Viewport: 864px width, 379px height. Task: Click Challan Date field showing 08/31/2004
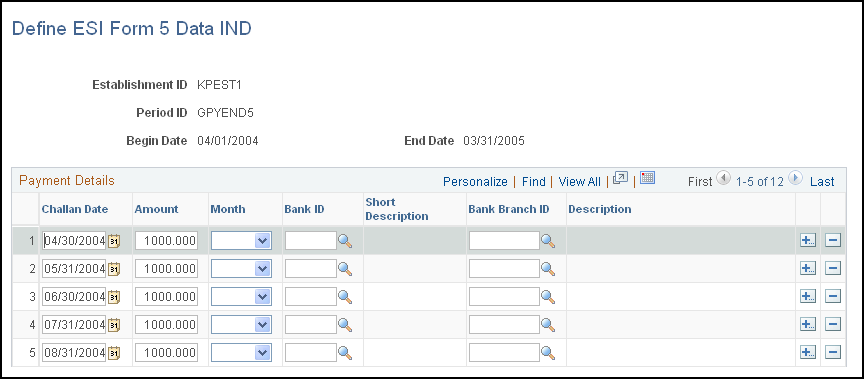pos(74,353)
